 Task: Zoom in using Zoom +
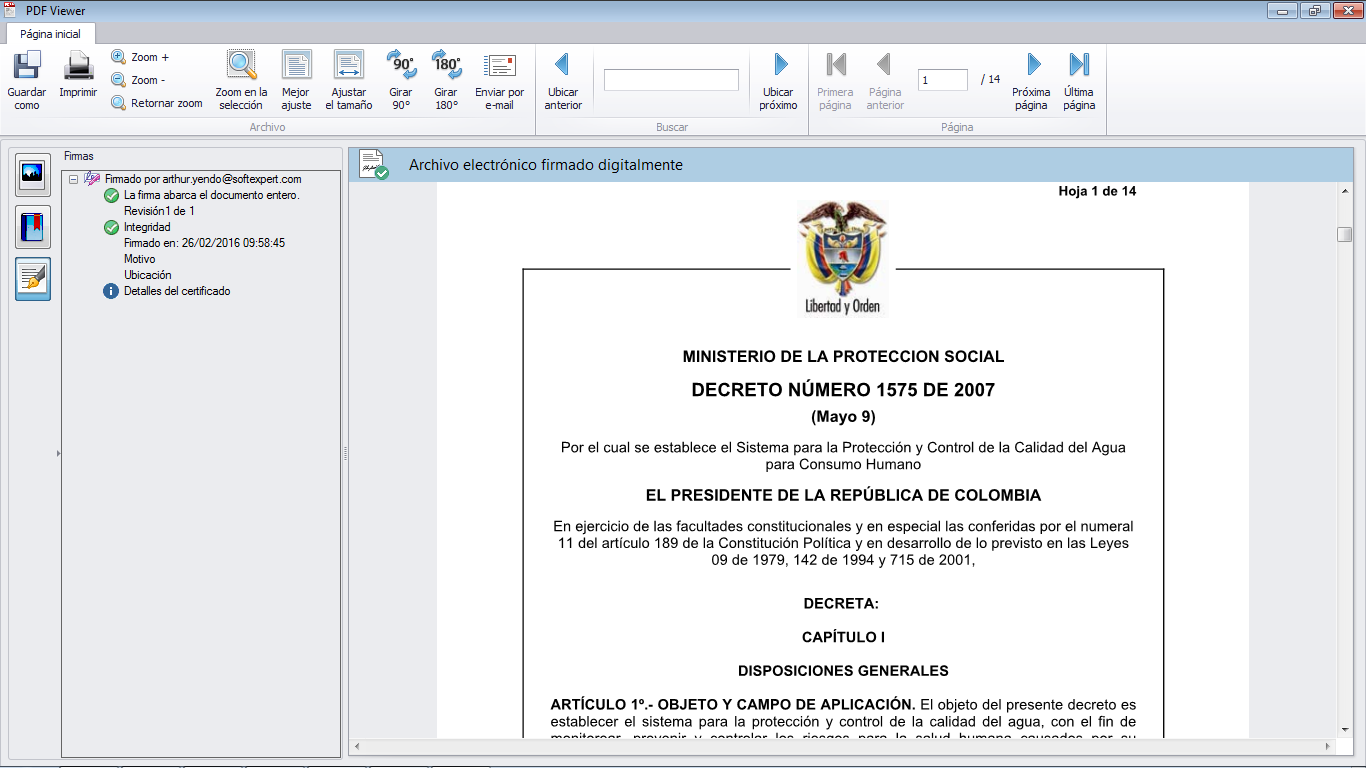point(140,57)
